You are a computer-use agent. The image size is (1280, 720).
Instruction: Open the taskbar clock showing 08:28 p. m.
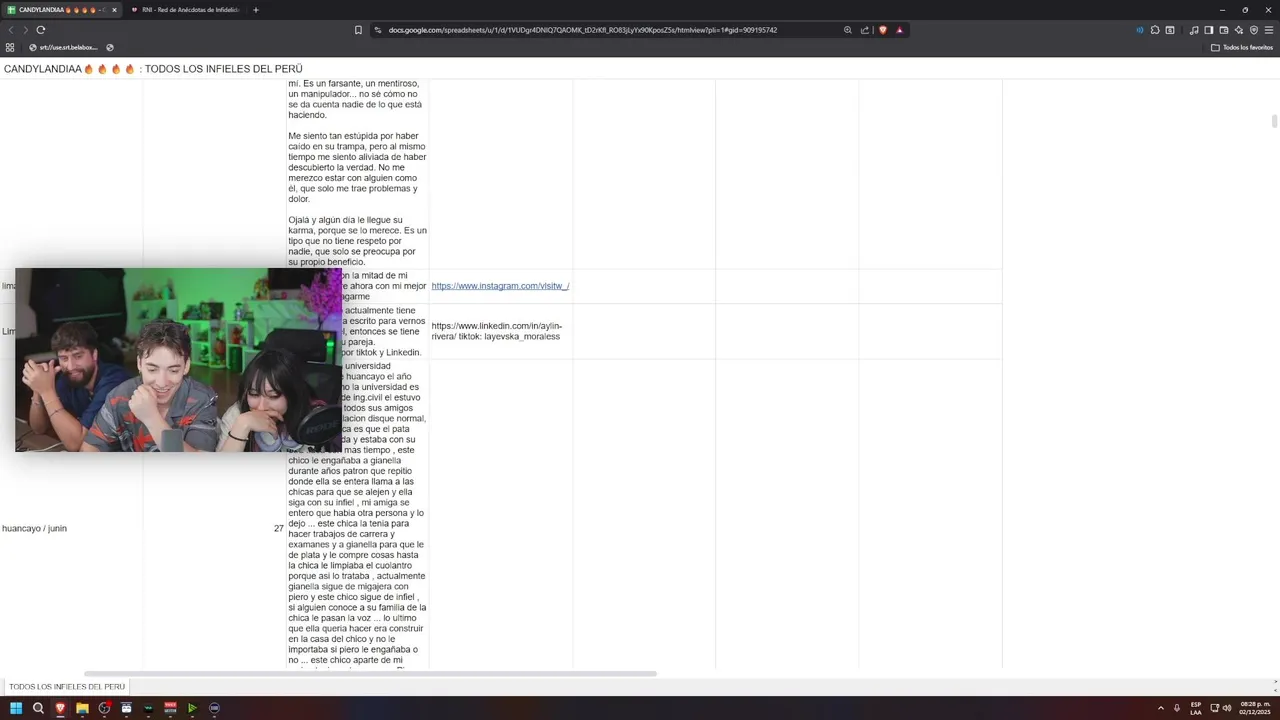[1254, 708]
